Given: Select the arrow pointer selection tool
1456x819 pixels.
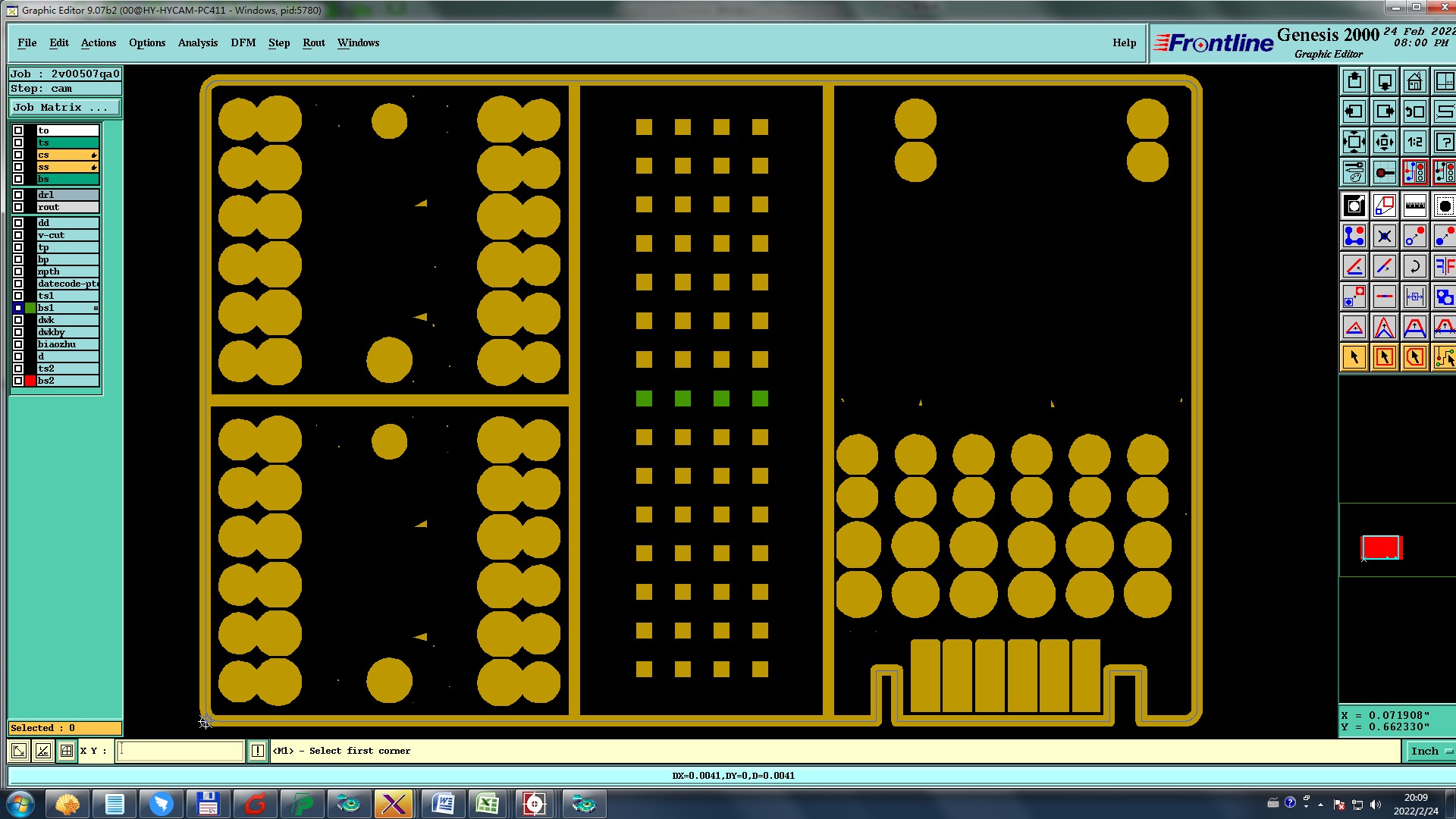Looking at the screenshot, I should point(1354,357).
